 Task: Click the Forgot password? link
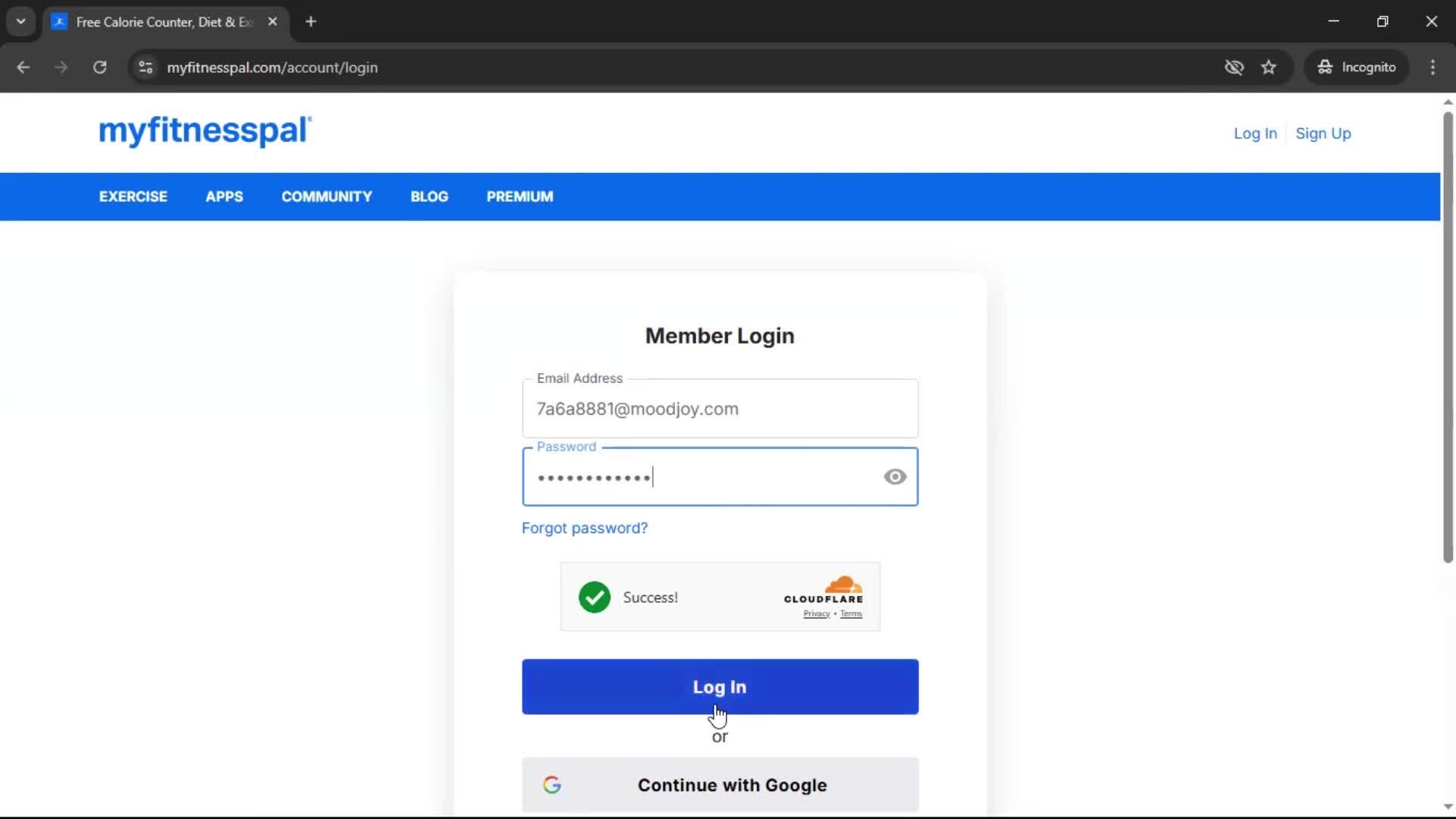[x=585, y=529]
